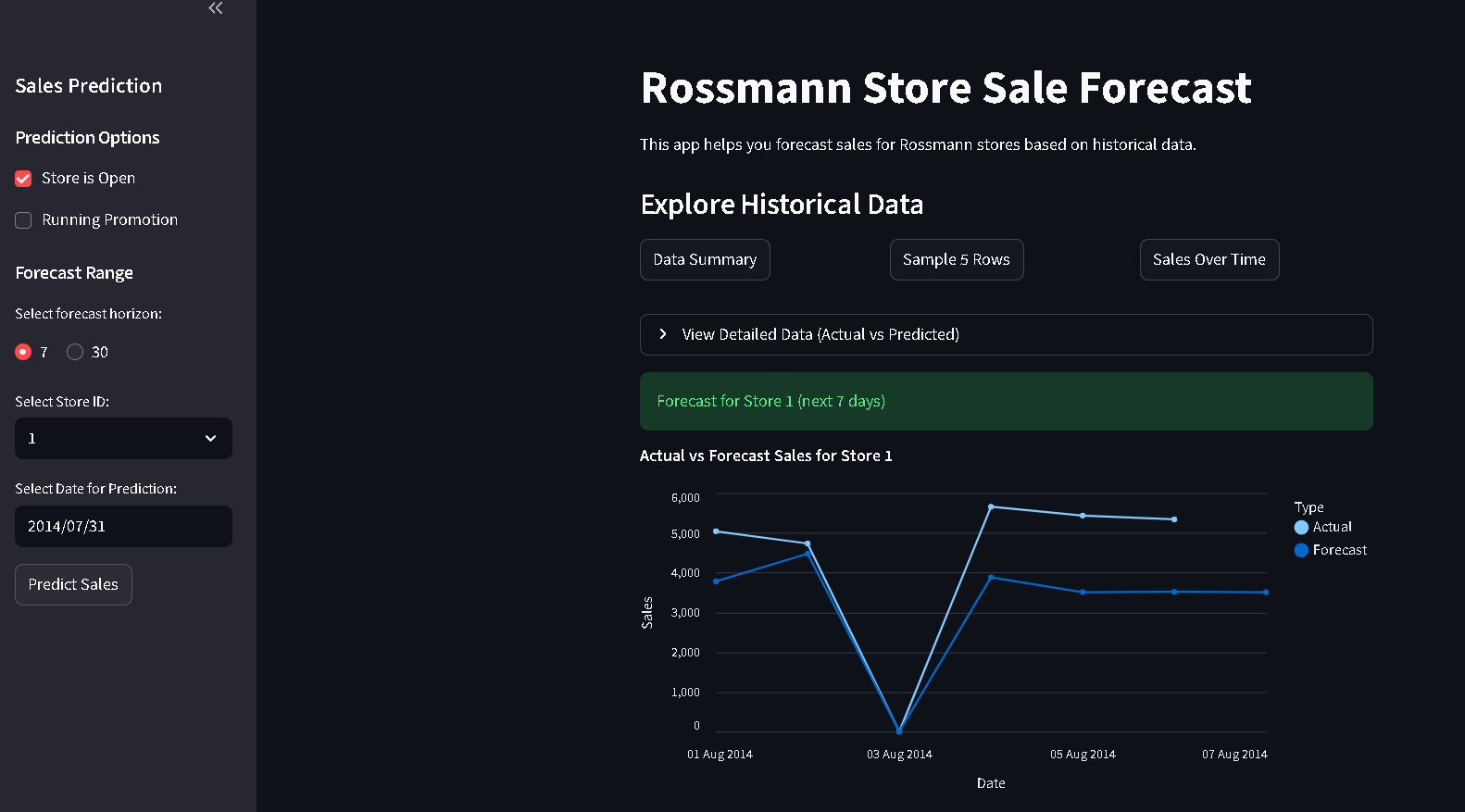This screenshot has height=812, width=1465.
Task: Click the Forecast legend circle in chart
Action: pos(1301,550)
